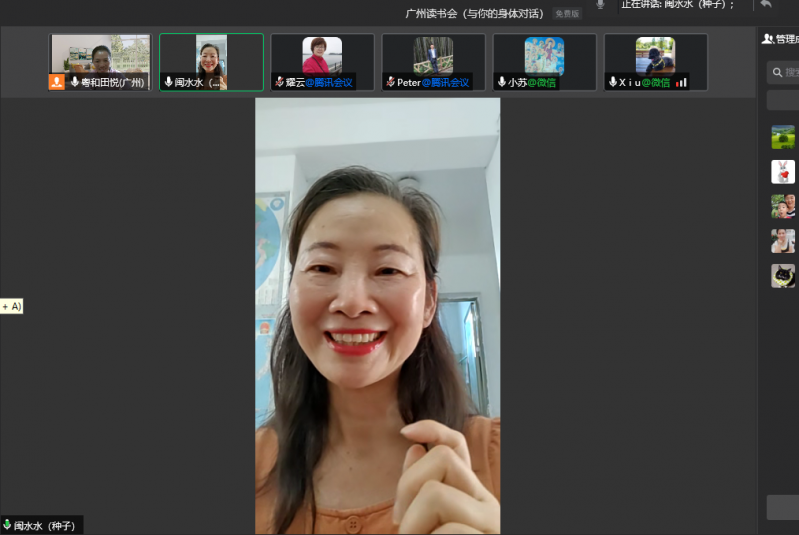This screenshot has width=799, height=535.
Task: Click the orange screen-share icon on 粤和田悦 tile
Action: [57, 82]
